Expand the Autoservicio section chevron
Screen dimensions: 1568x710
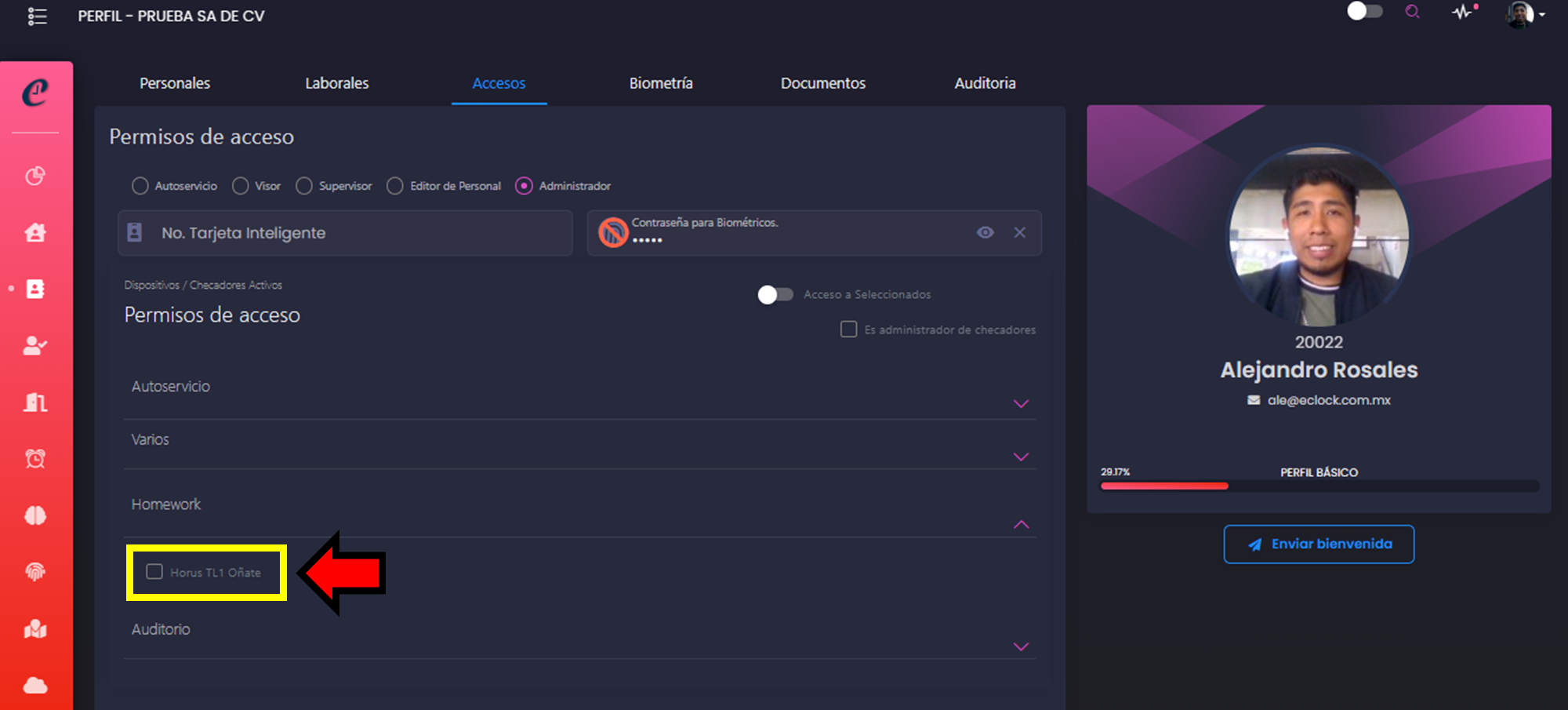pyautogui.click(x=1021, y=404)
